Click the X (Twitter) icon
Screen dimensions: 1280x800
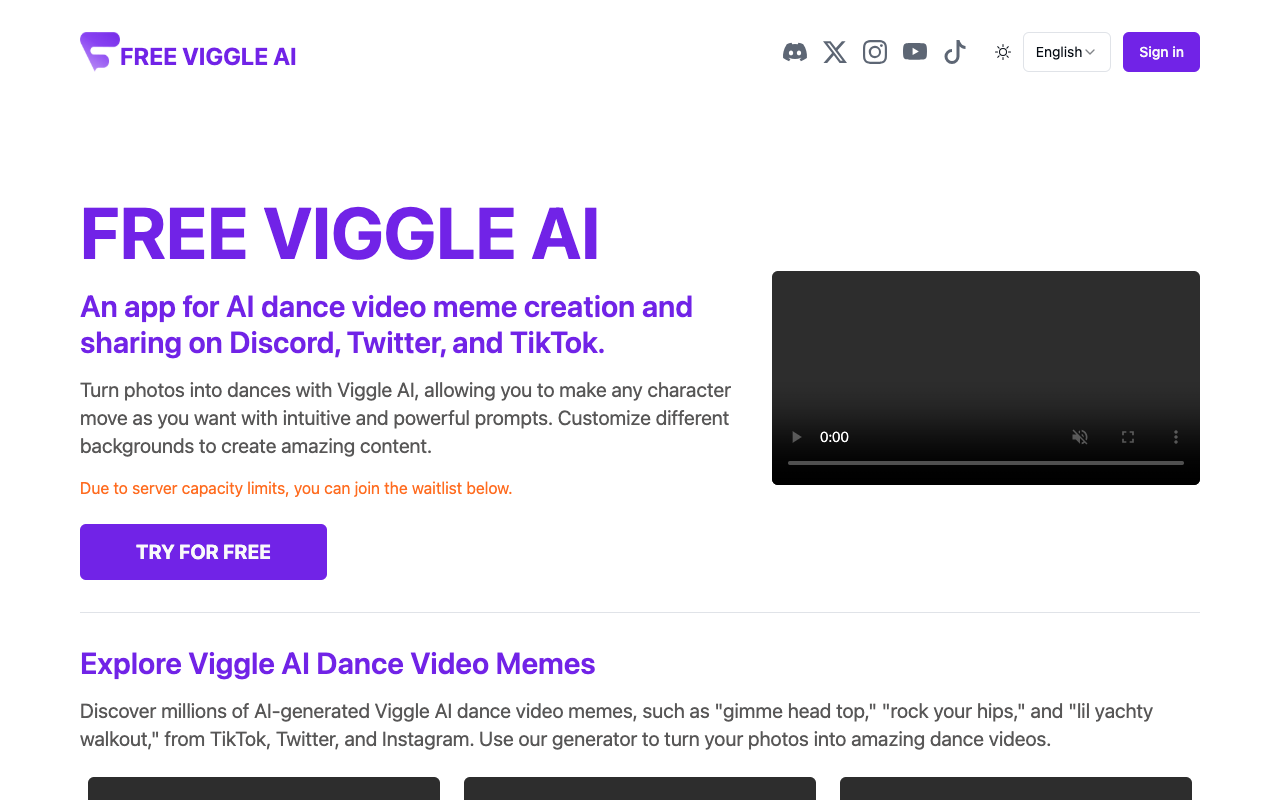point(835,51)
